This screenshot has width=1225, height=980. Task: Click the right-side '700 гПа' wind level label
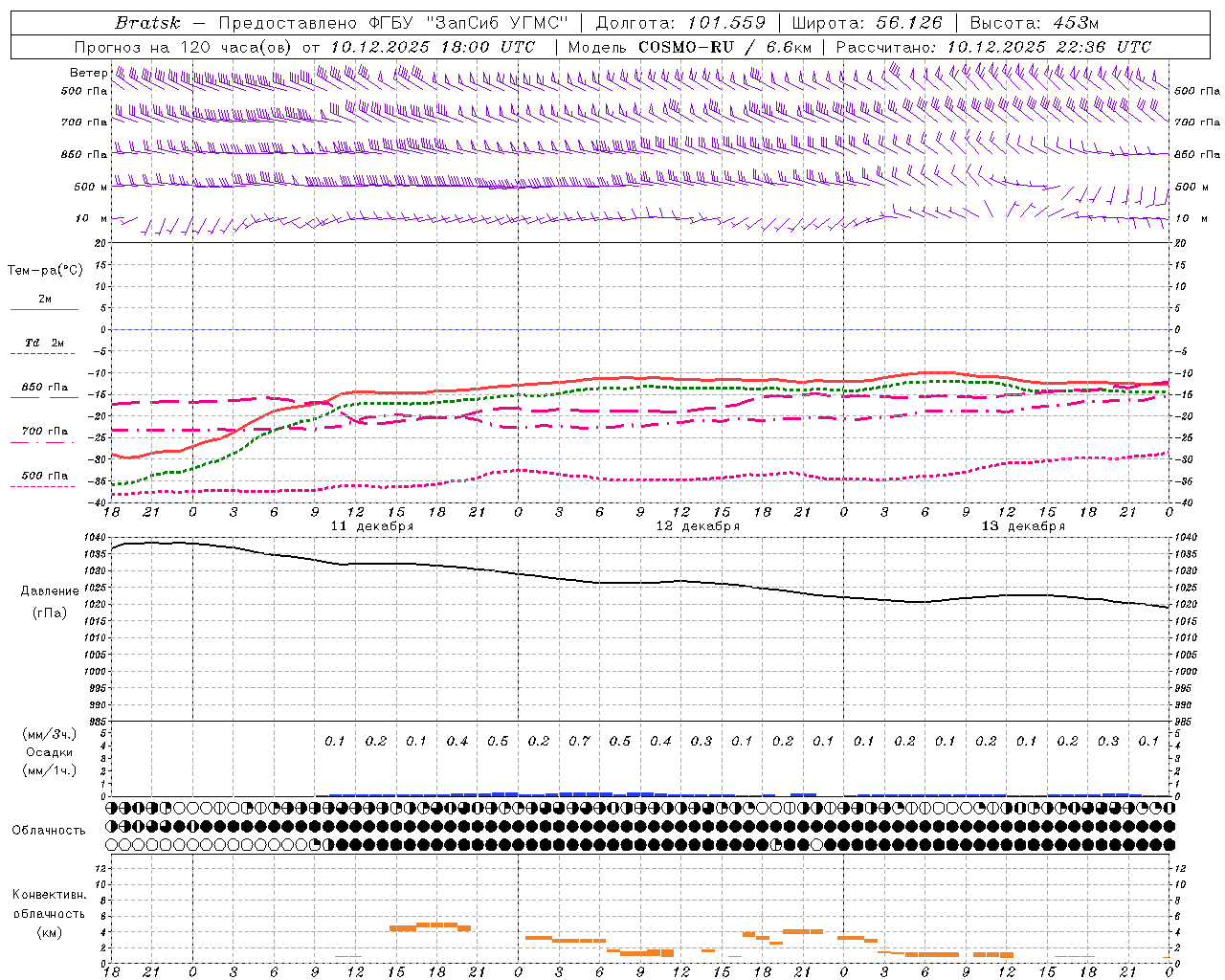tap(1197, 122)
